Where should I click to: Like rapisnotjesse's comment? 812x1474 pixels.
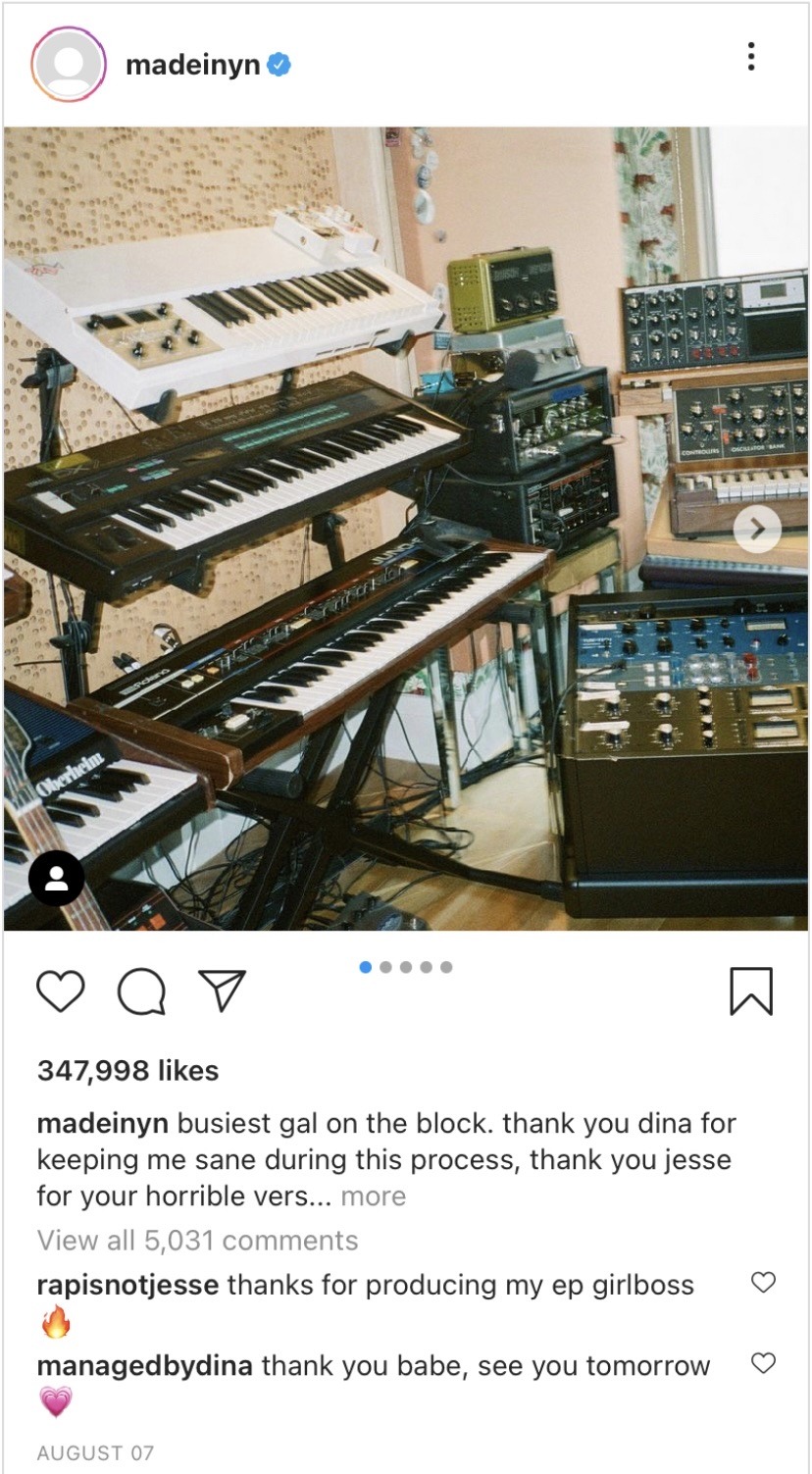tap(763, 1282)
